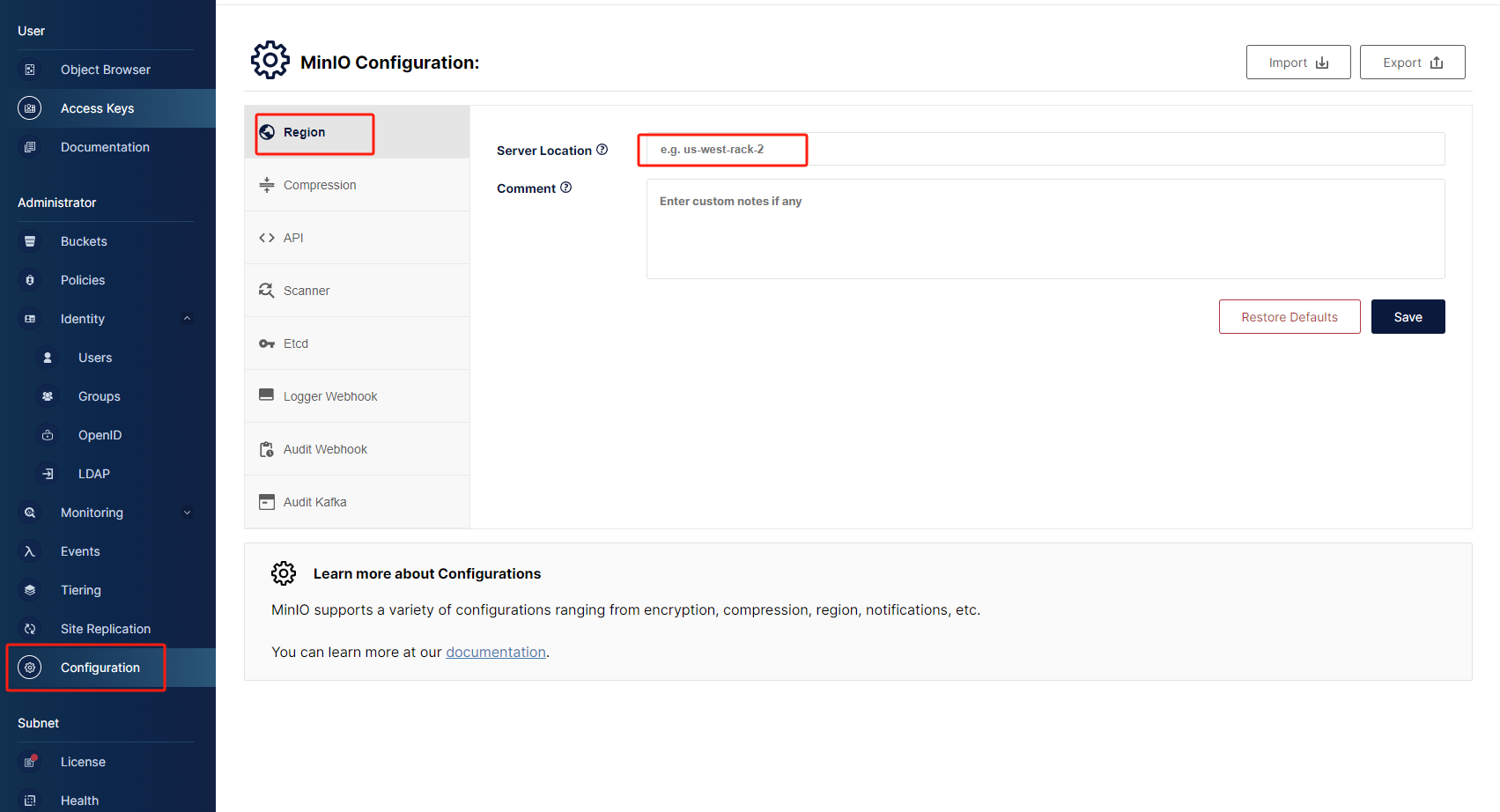Click the Comment help question-mark icon

tap(566, 188)
